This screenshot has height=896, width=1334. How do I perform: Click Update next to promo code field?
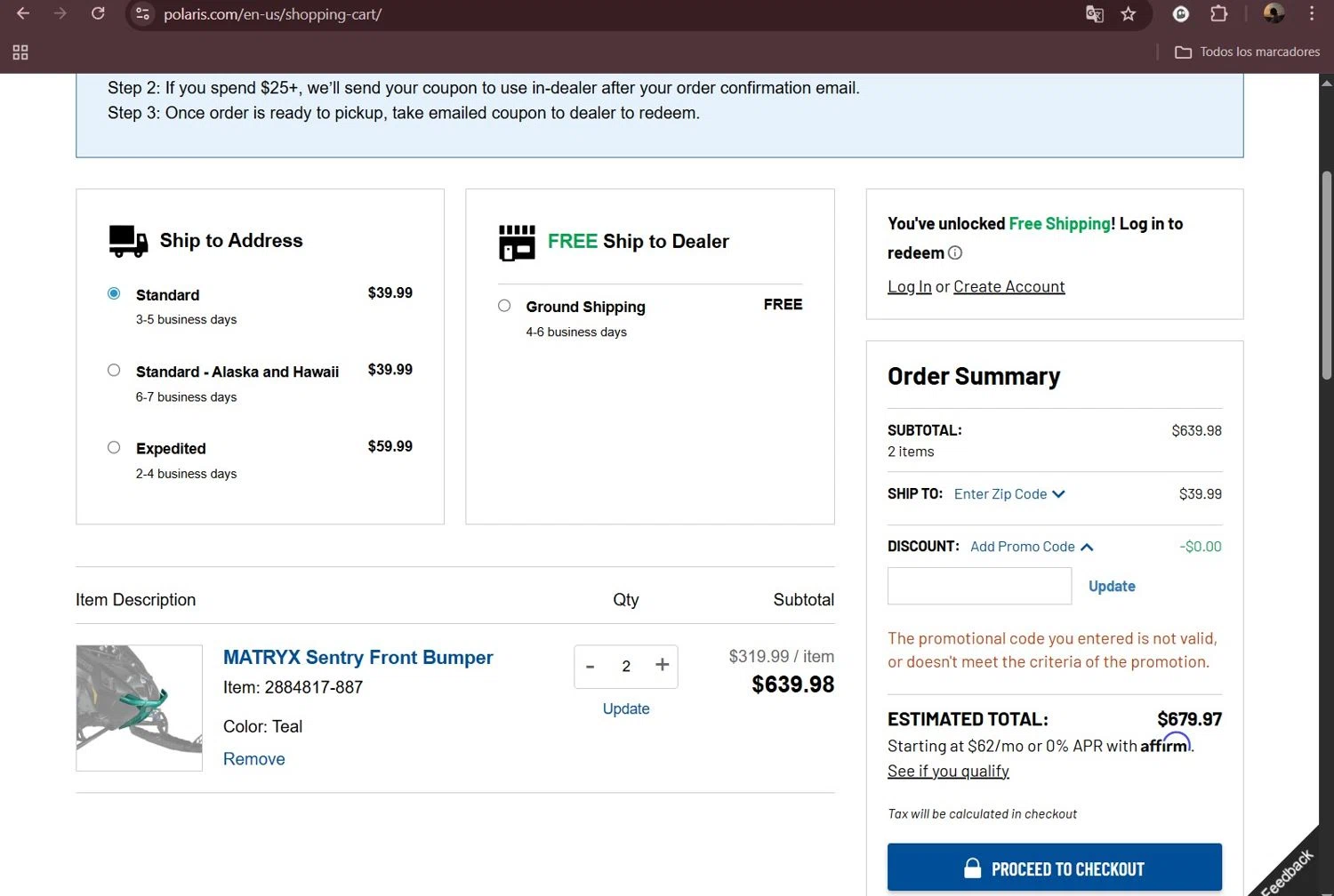(1112, 587)
